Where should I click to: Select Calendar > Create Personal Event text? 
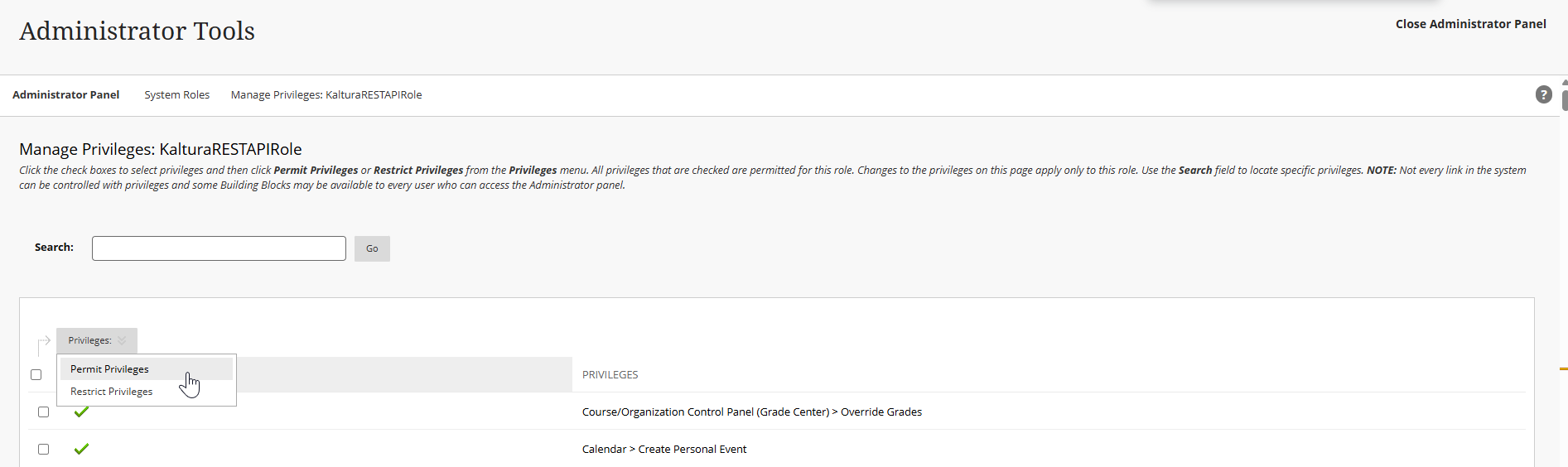click(663, 449)
